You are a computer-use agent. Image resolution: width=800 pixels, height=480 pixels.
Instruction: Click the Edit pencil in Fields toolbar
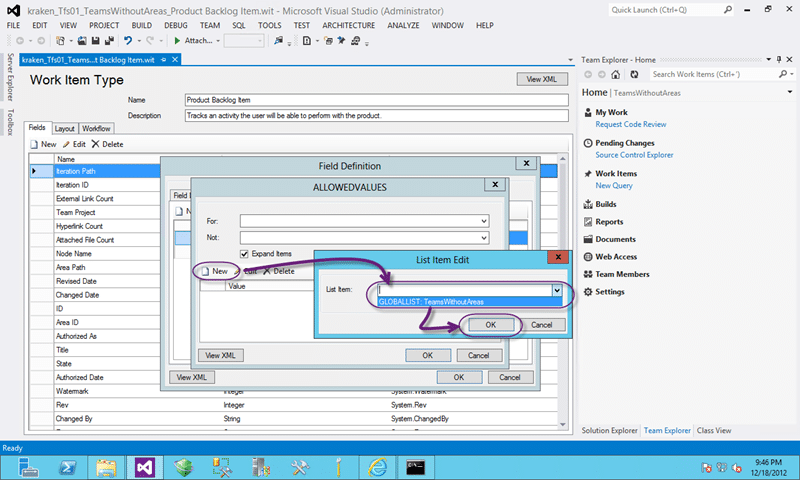tap(66, 144)
